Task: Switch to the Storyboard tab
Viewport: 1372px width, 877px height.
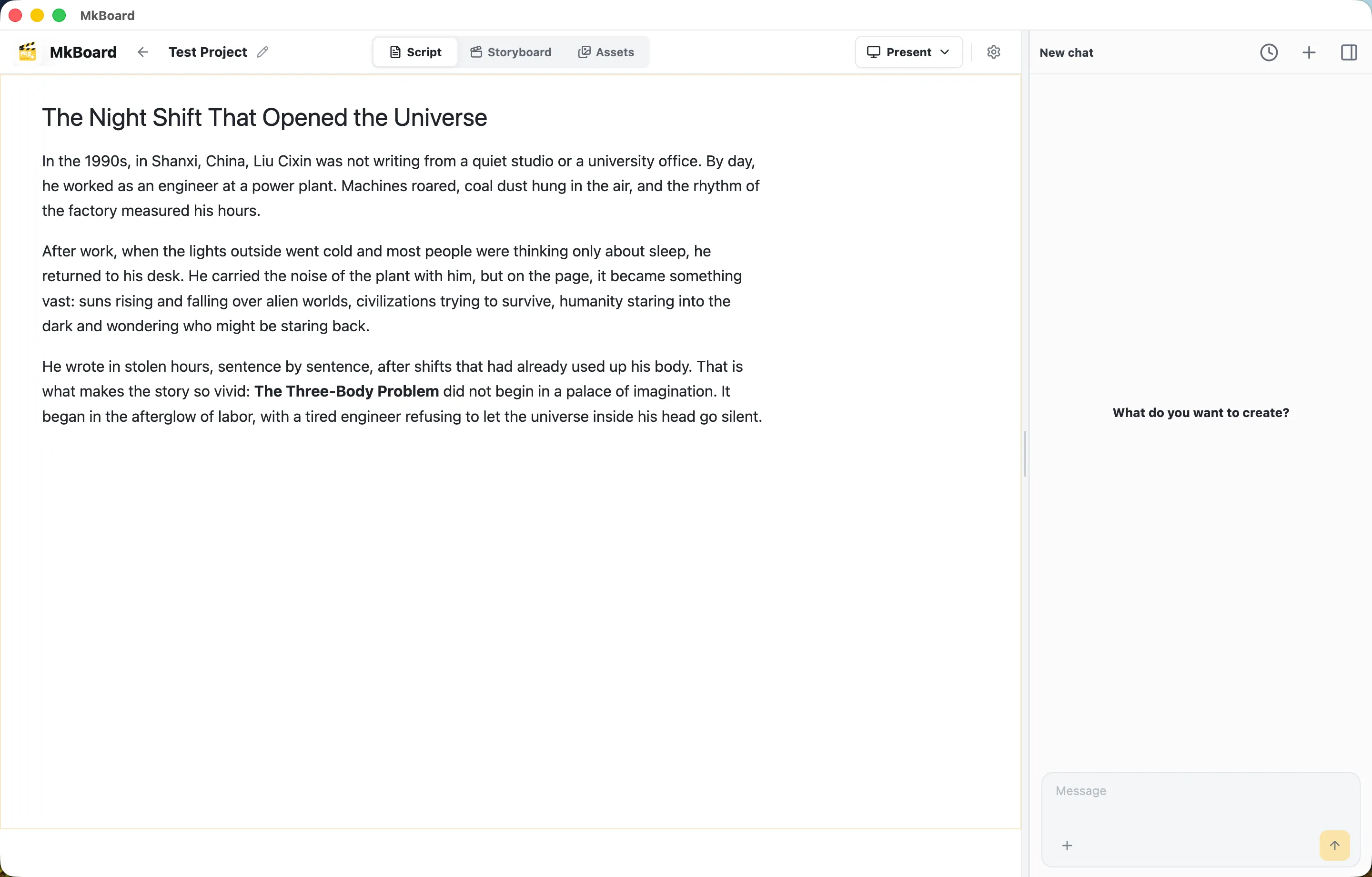Action: [511, 52]
